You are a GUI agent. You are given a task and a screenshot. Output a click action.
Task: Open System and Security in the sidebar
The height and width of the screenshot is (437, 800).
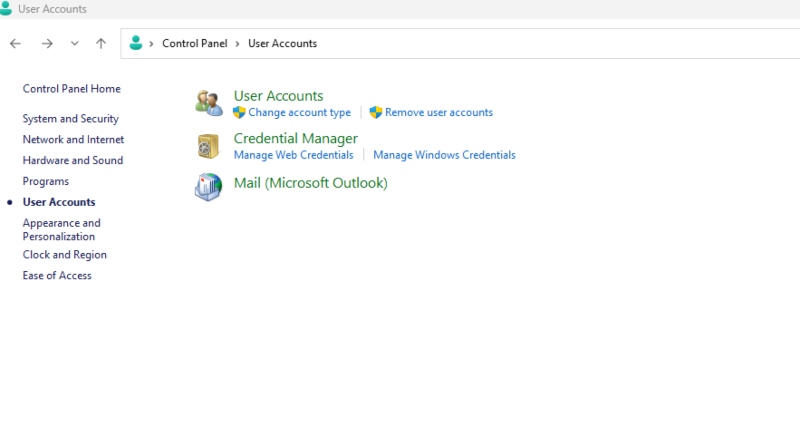[70, 119]
